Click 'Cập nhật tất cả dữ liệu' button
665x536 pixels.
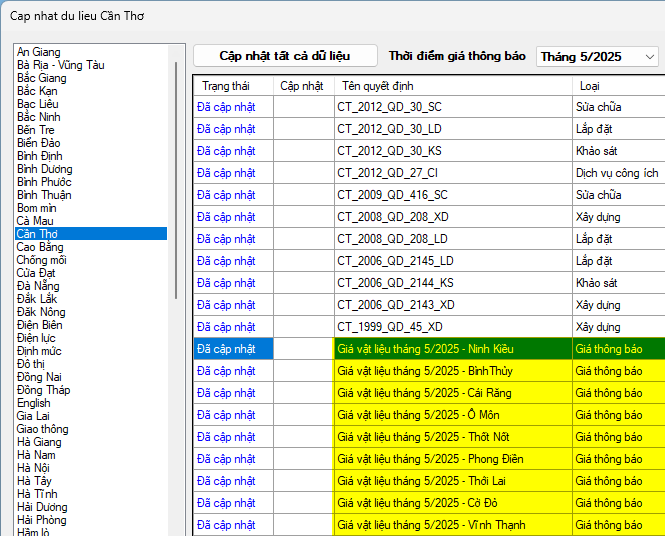(x=285, y=56)
